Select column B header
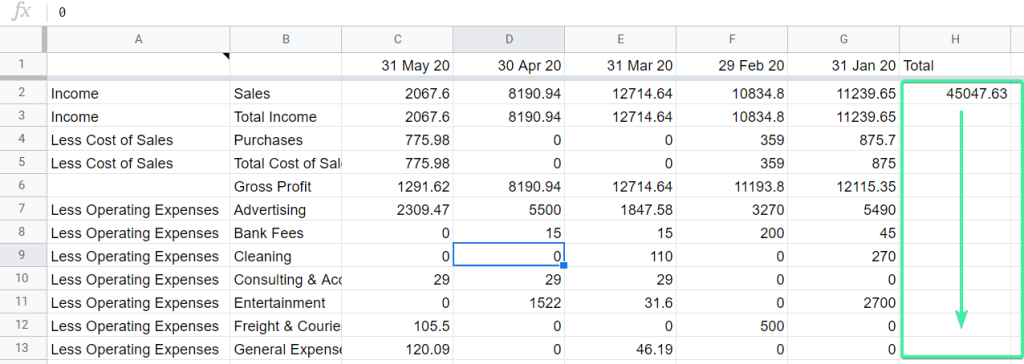This screenshot has width=1024, height=364. pos(285,39)
